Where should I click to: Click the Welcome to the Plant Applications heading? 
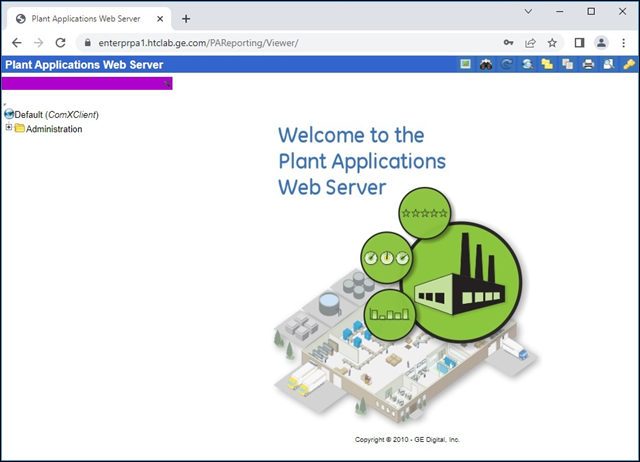(362, 161)
